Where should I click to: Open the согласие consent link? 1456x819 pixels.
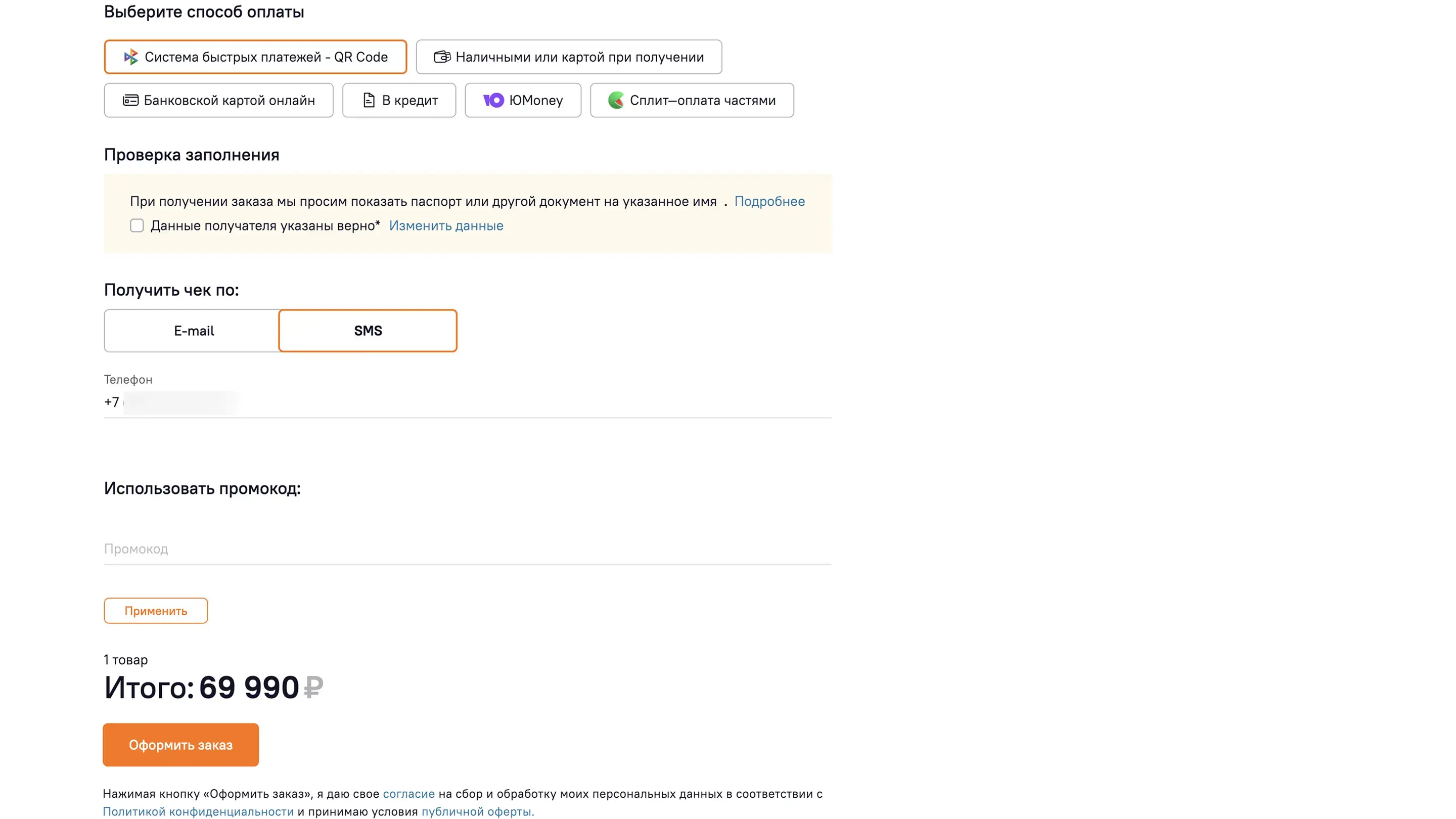(x=408, y=794)
